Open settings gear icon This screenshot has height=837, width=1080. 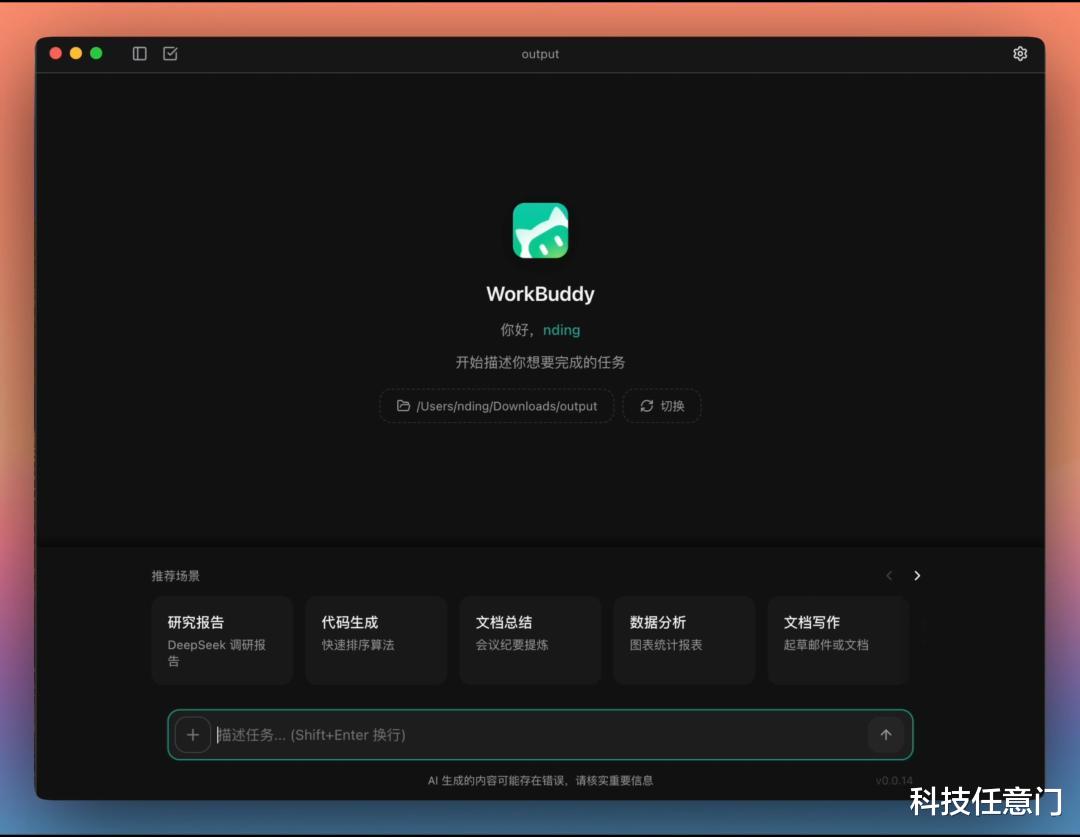1020,54
